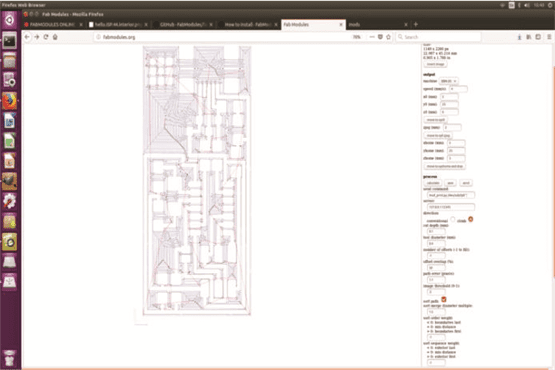
Task: Open LibreOffice Impress from launcher
Action: point(10,161)
